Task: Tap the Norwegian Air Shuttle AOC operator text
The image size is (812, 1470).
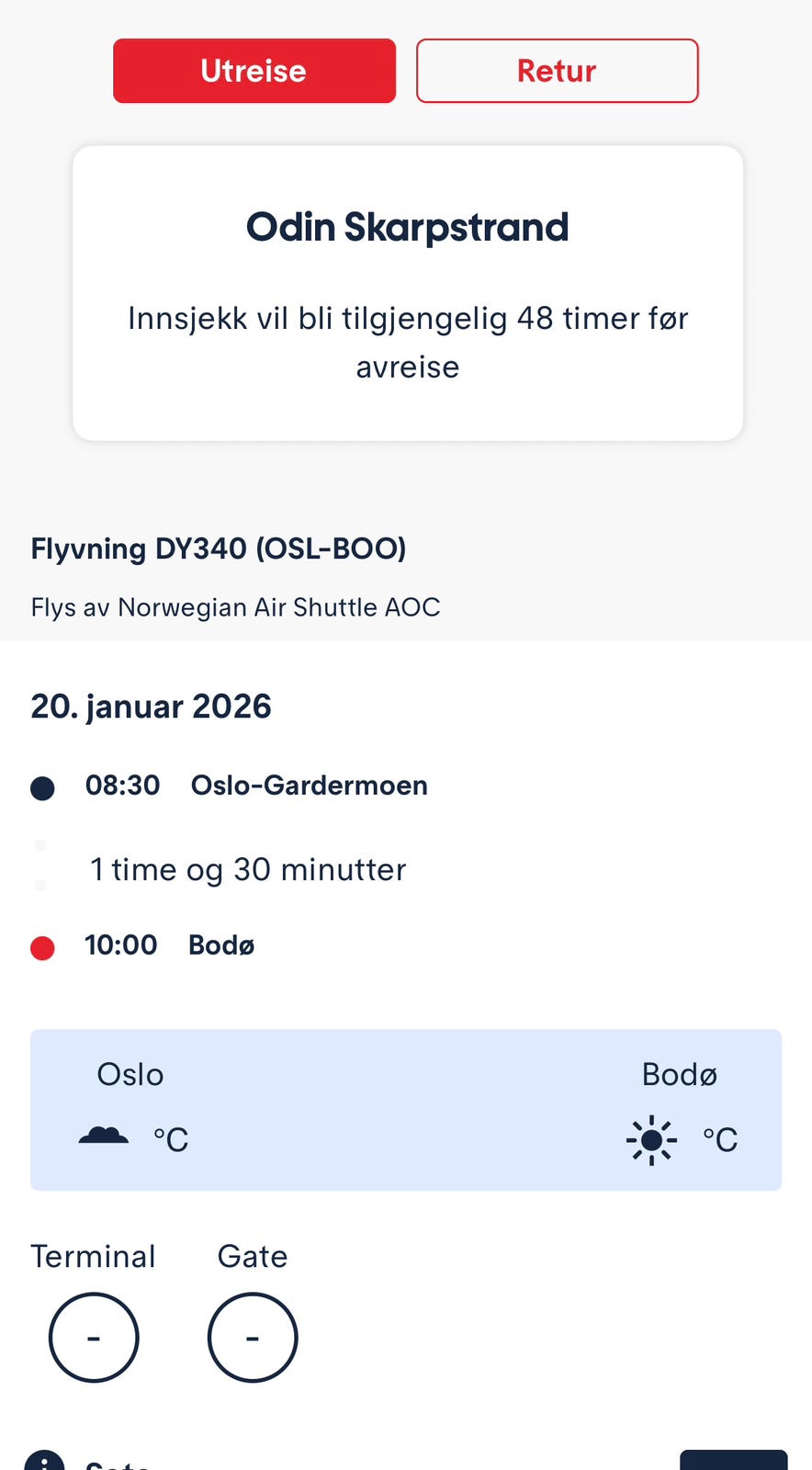Action: (x=235, y=607)
